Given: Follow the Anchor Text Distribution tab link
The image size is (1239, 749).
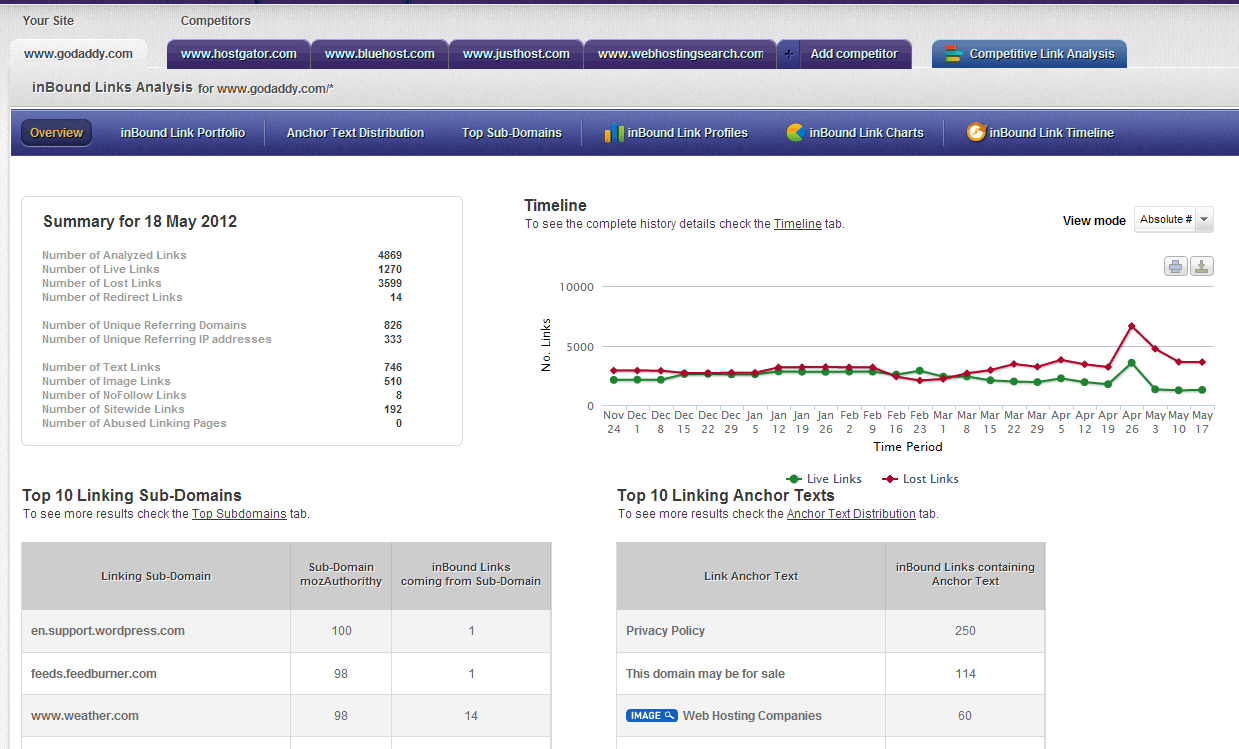Looking at the screenshot, I should click(x=851, y=514).
